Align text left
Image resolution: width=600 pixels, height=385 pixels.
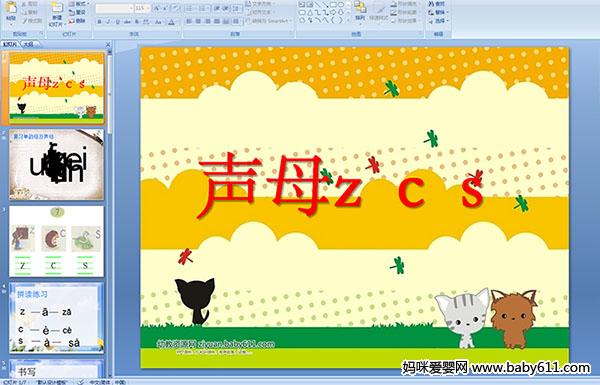coord(189,21)
